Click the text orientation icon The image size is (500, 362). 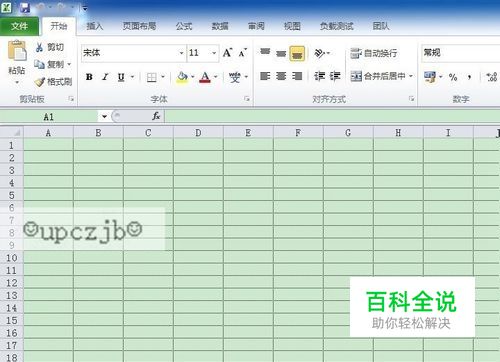pyautogui.click(x=319, y=53)
